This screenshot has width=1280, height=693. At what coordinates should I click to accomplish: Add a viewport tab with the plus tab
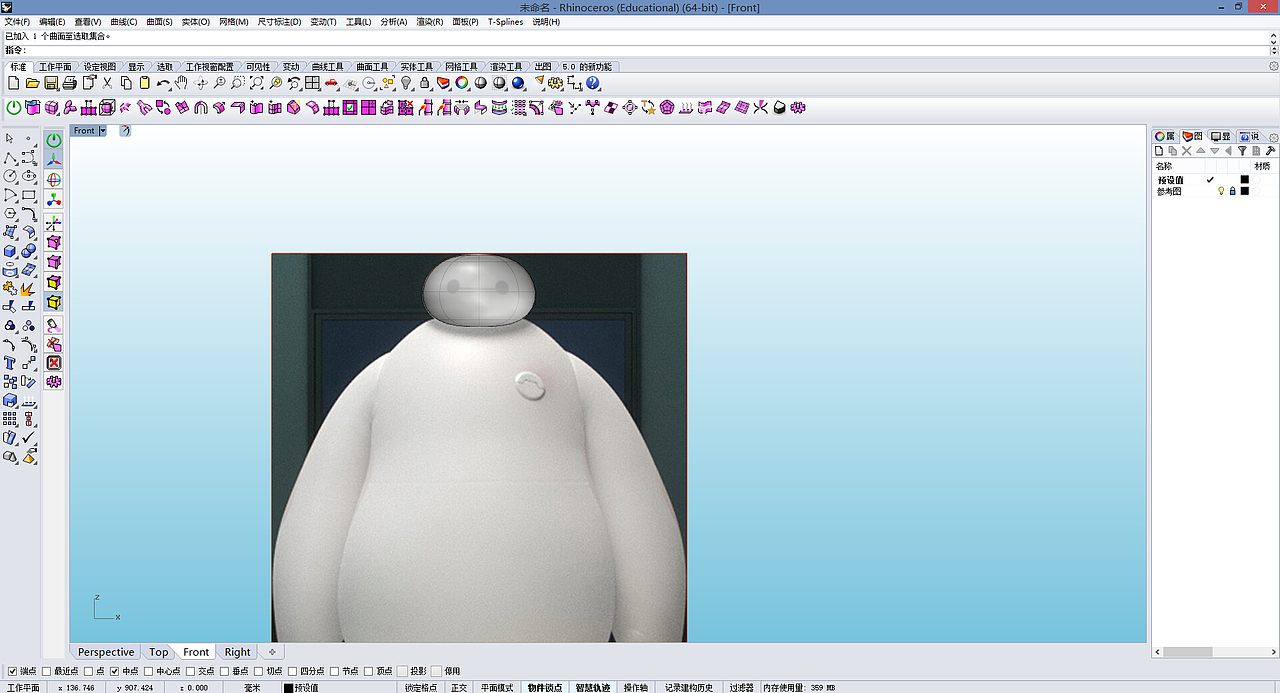271,652
